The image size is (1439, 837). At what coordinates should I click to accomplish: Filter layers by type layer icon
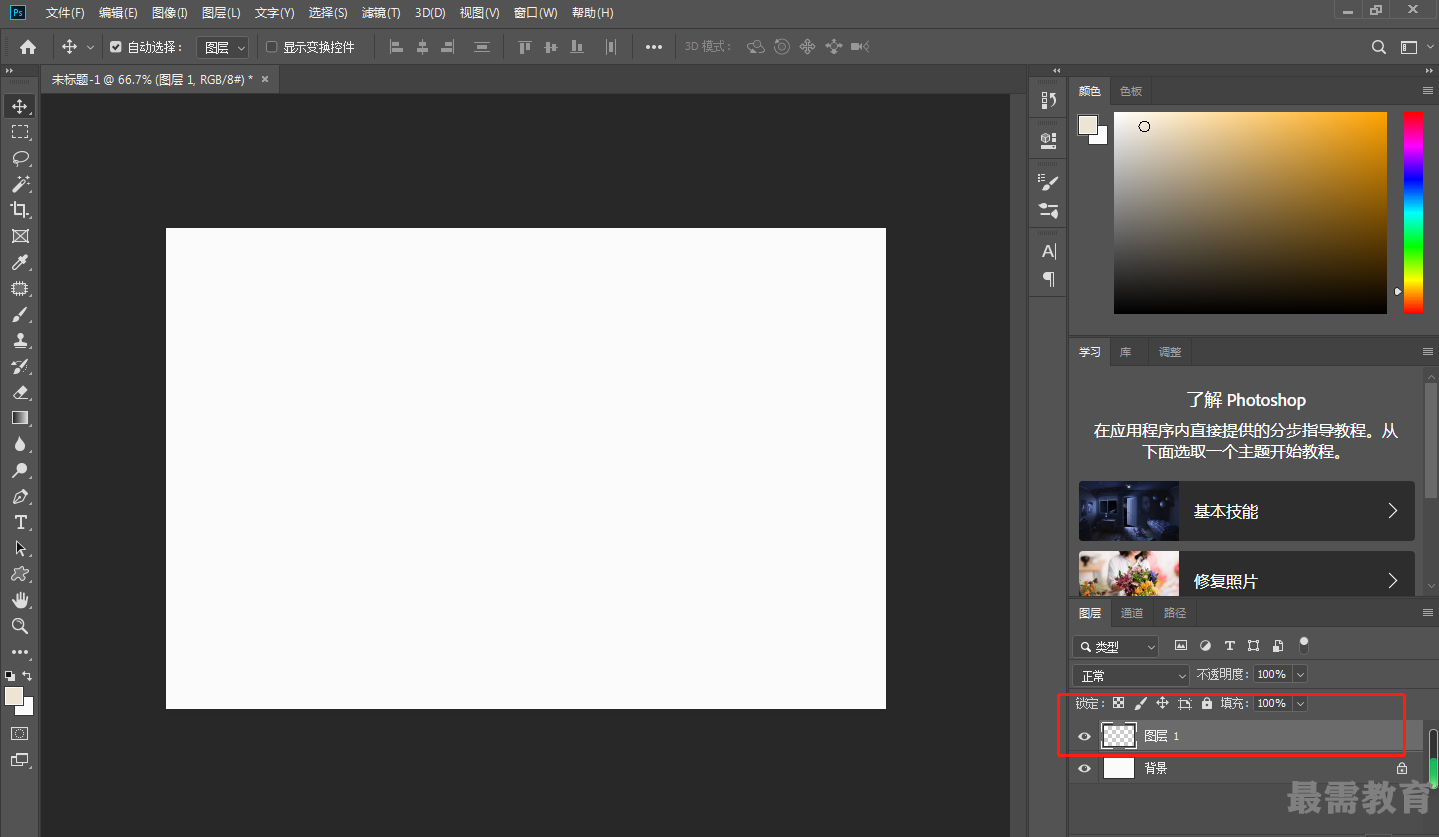pos(1229,646)
